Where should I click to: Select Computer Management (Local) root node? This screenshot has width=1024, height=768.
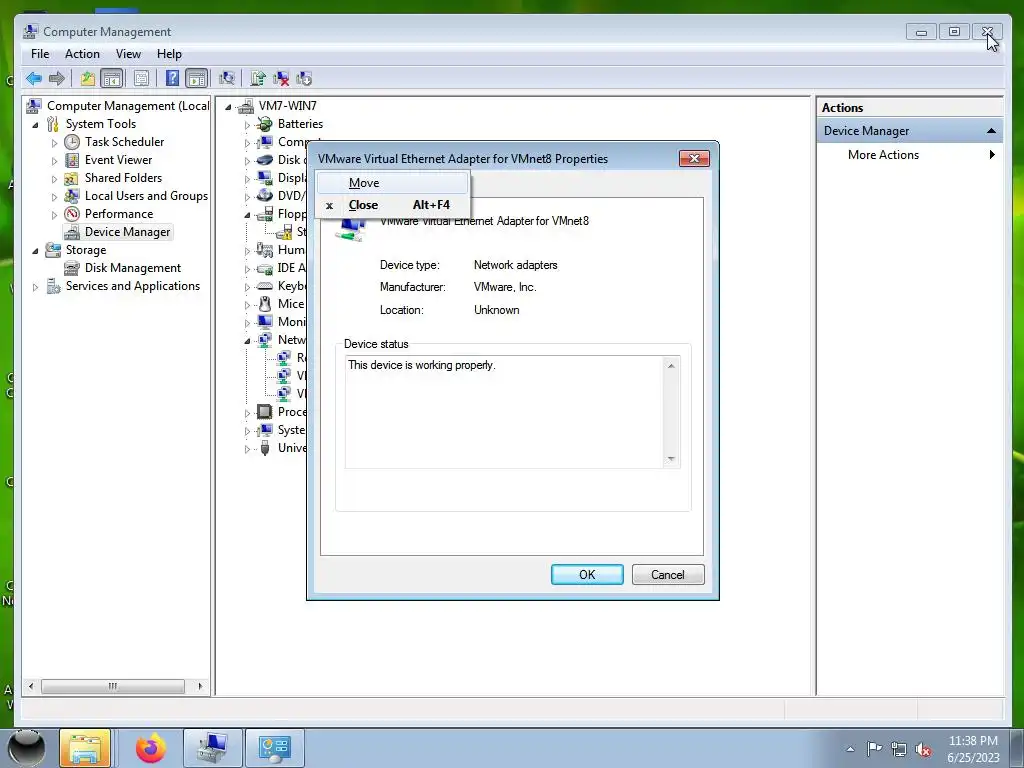pos(127,106)
